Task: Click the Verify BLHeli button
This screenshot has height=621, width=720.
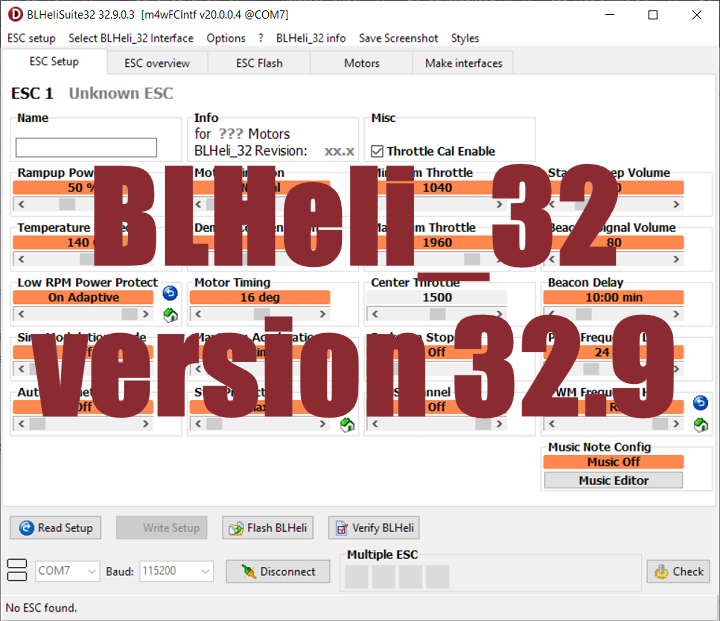Action: (x=374, y=528)
